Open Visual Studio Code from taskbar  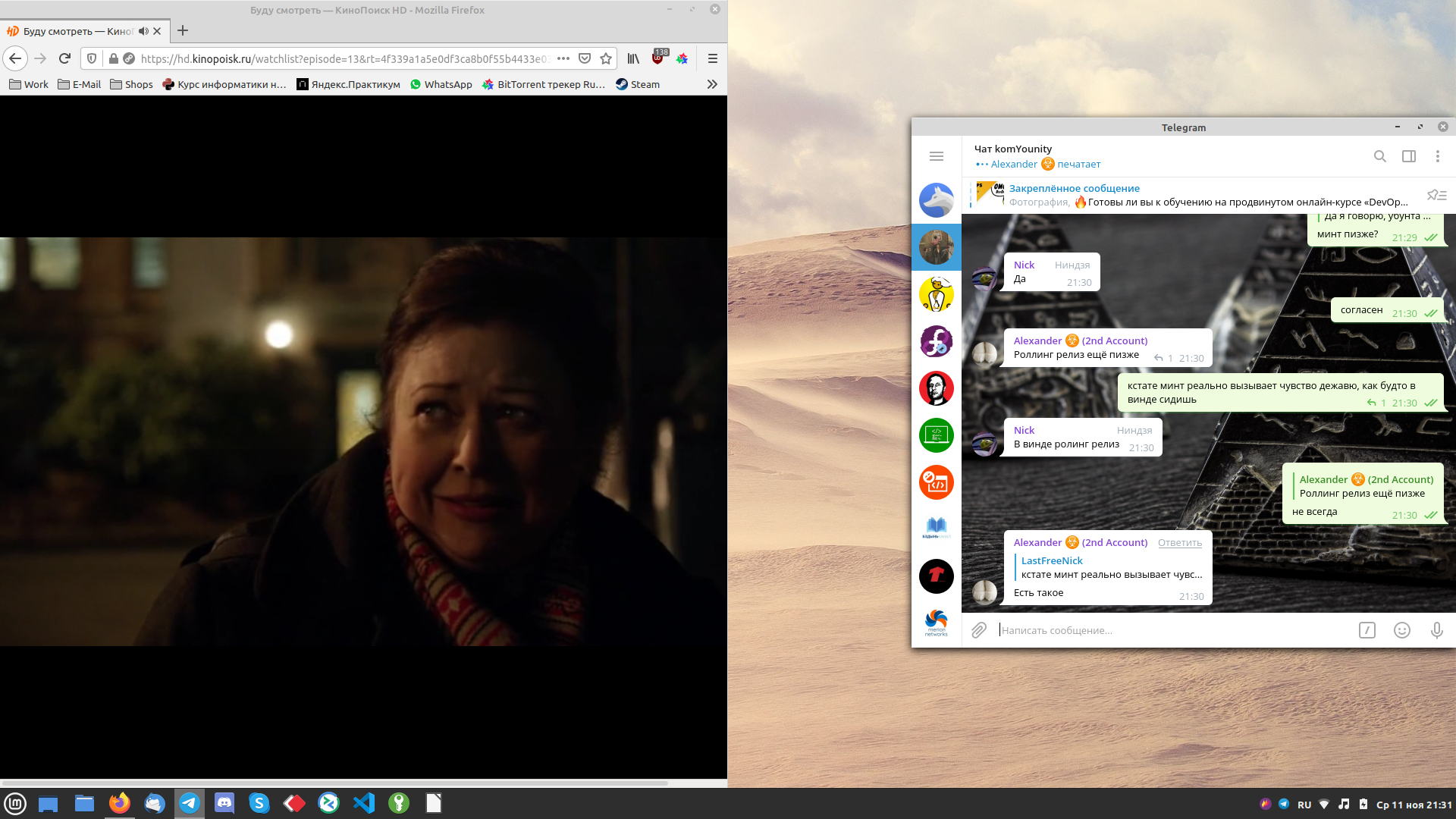pos(364,803)
